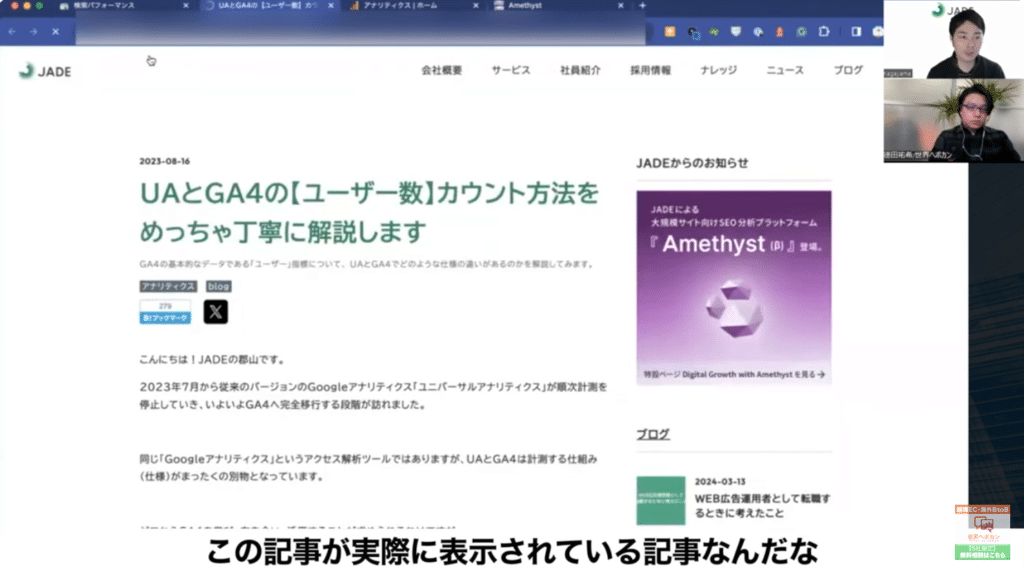Image resolution: width=1024 pixels, height=575 pixels.
Task: Click the ブログ sidebar heading link
Action: [653, 434]
